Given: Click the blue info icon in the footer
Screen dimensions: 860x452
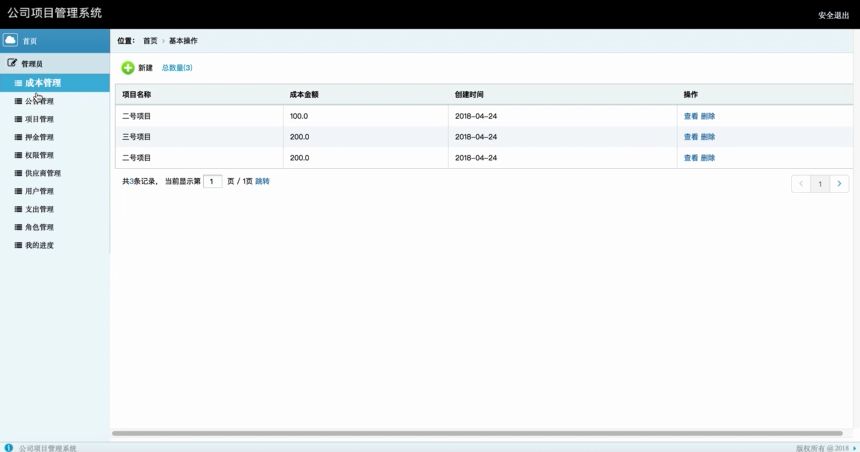Looking at the screenshot, I should 8,448.
